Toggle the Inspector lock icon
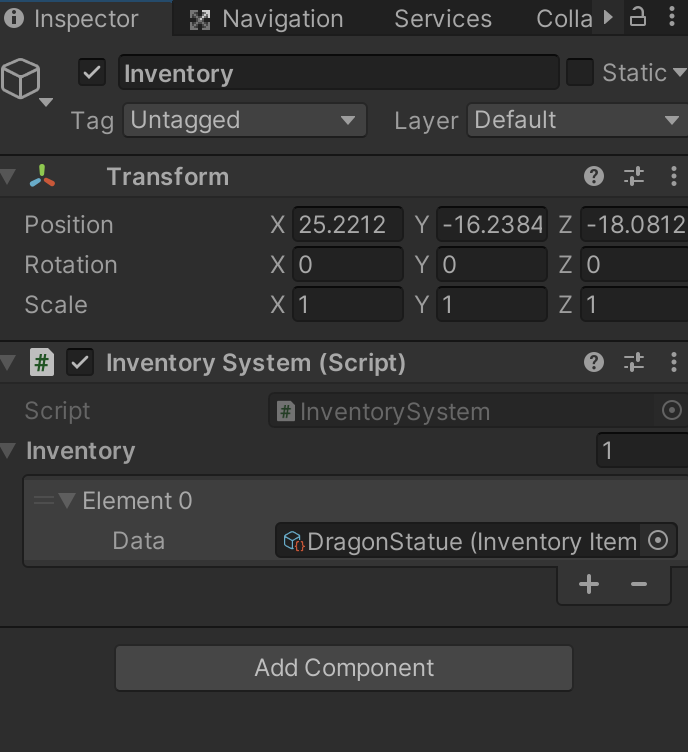 tap(638, 18)
